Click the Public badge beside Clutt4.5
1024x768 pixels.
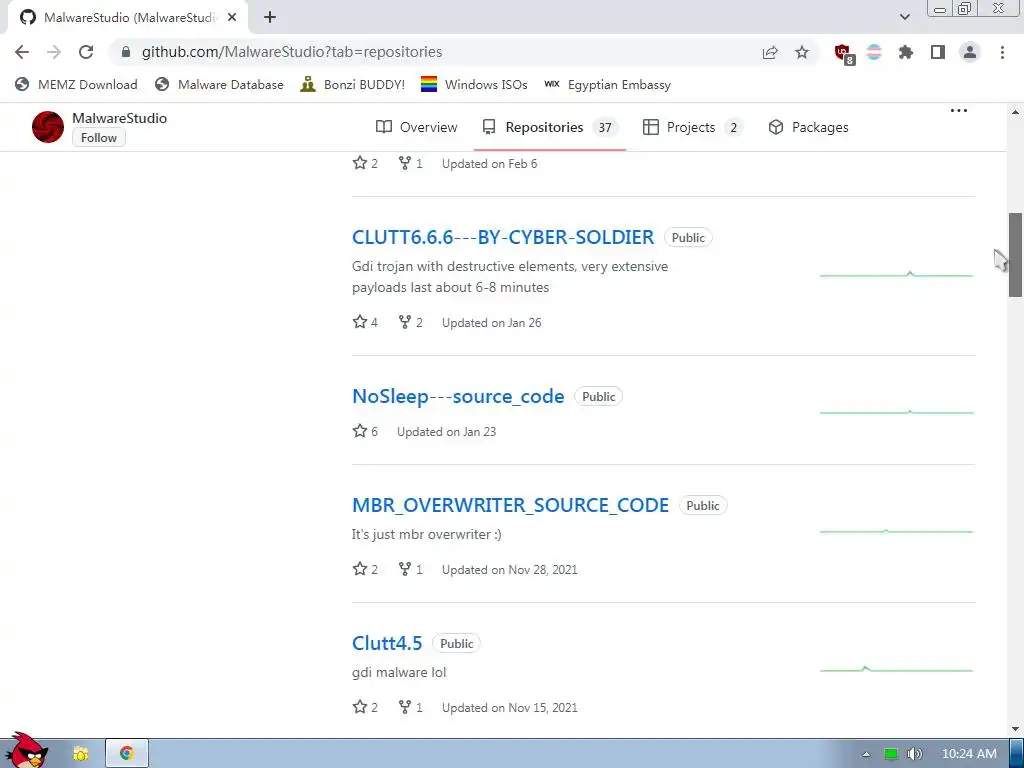coord(456,643)
